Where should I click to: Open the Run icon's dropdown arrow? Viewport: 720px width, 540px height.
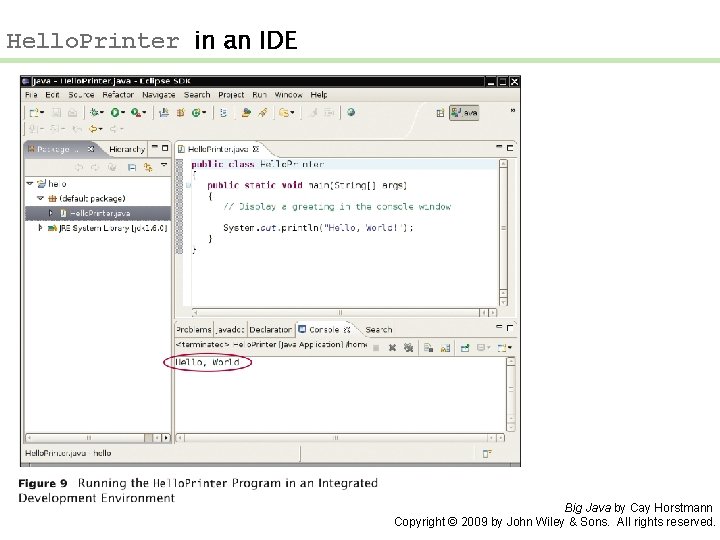click(123, 112)
